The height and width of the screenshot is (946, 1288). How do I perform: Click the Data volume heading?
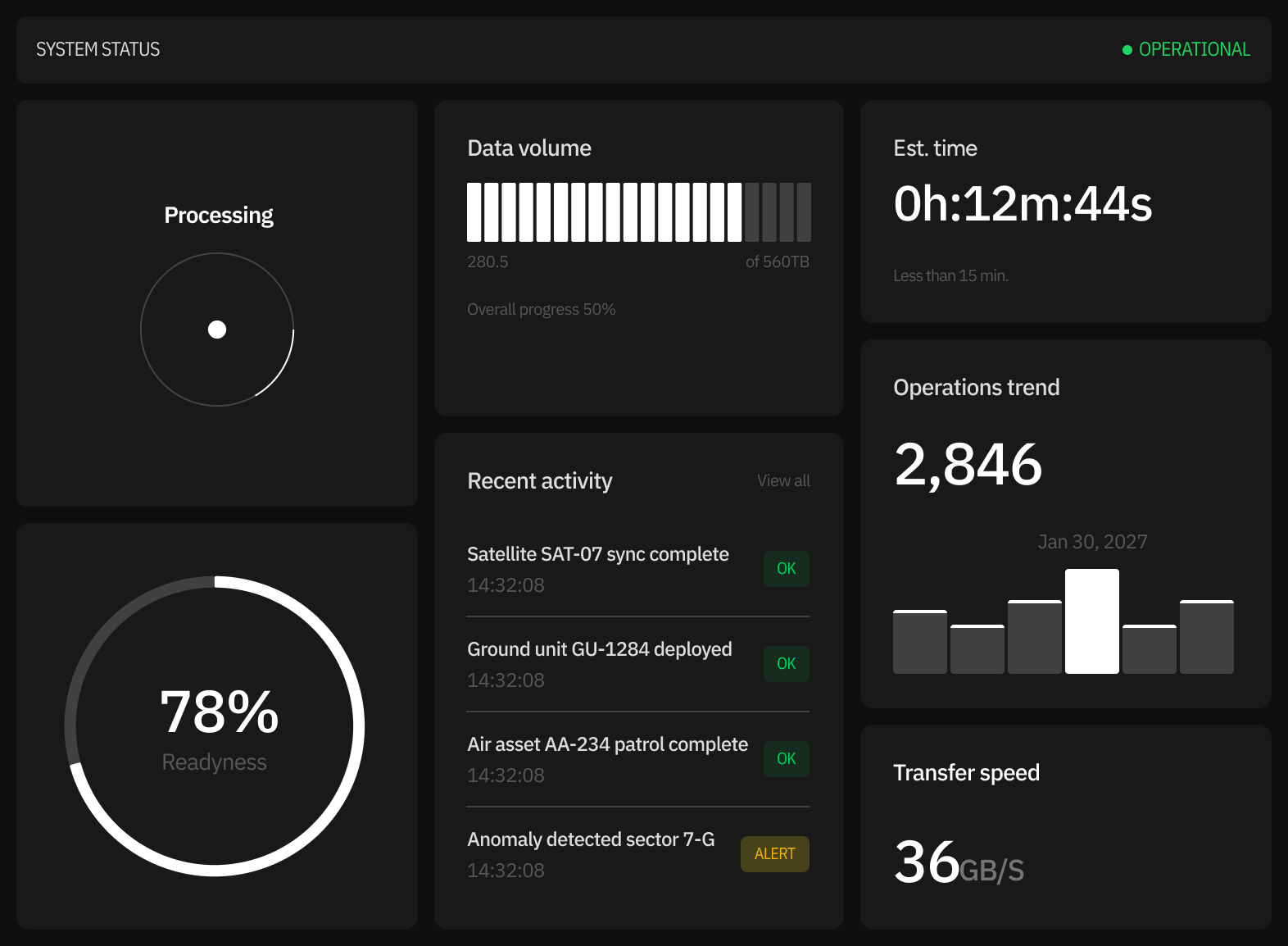coord(529,148)
